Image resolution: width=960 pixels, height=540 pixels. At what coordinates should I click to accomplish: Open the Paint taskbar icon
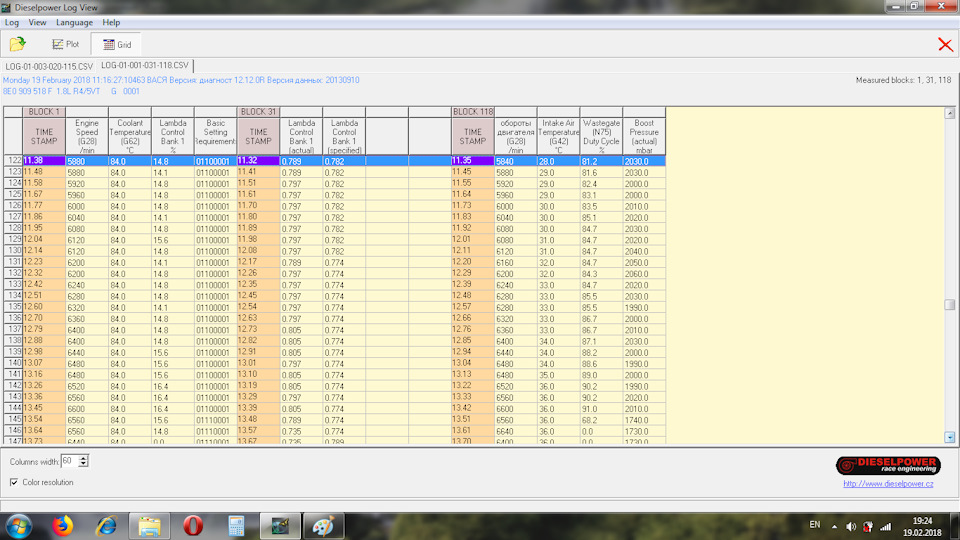coord(323,526)
